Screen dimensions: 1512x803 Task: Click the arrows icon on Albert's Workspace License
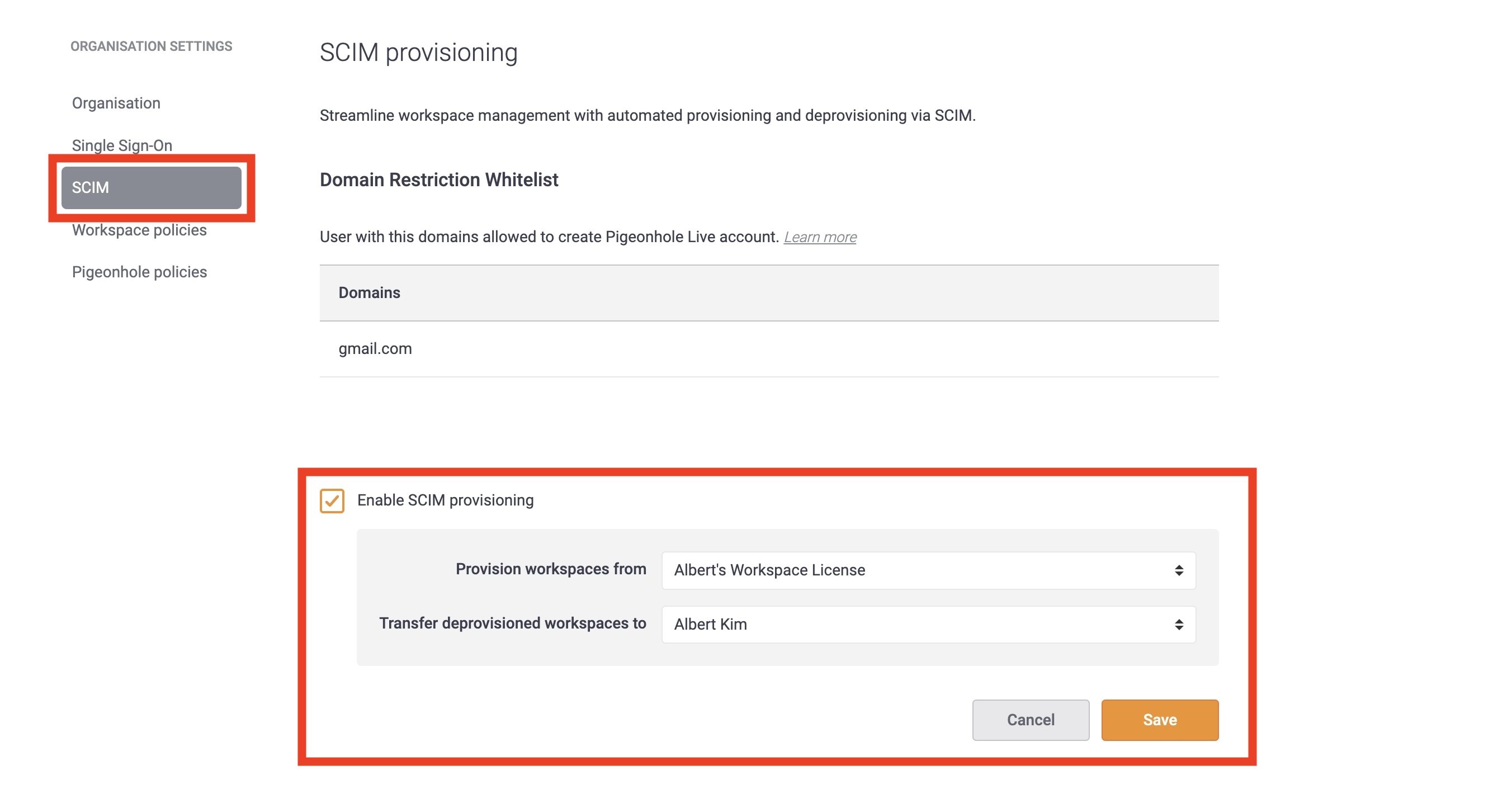pyautogui.click(x=1179, y=570)
